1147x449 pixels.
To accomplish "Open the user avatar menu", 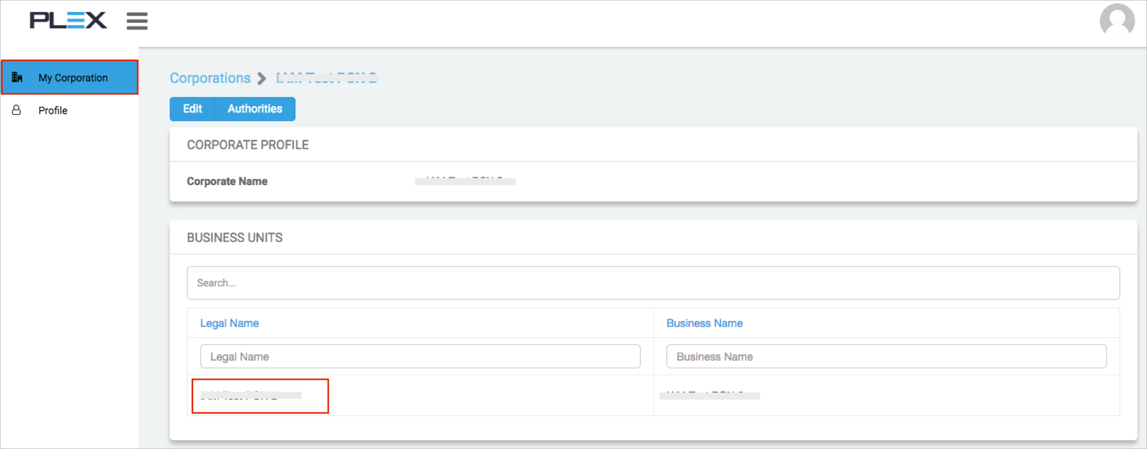I will tap(1116, 21).
